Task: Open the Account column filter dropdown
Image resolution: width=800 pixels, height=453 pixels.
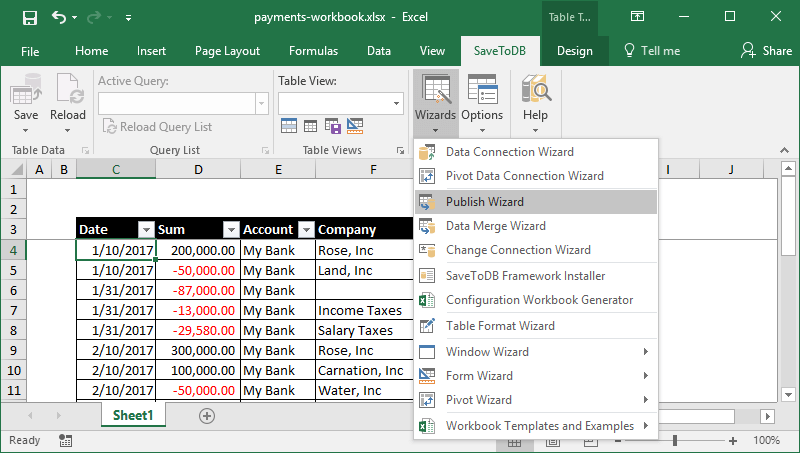Action: click(306, 230)
